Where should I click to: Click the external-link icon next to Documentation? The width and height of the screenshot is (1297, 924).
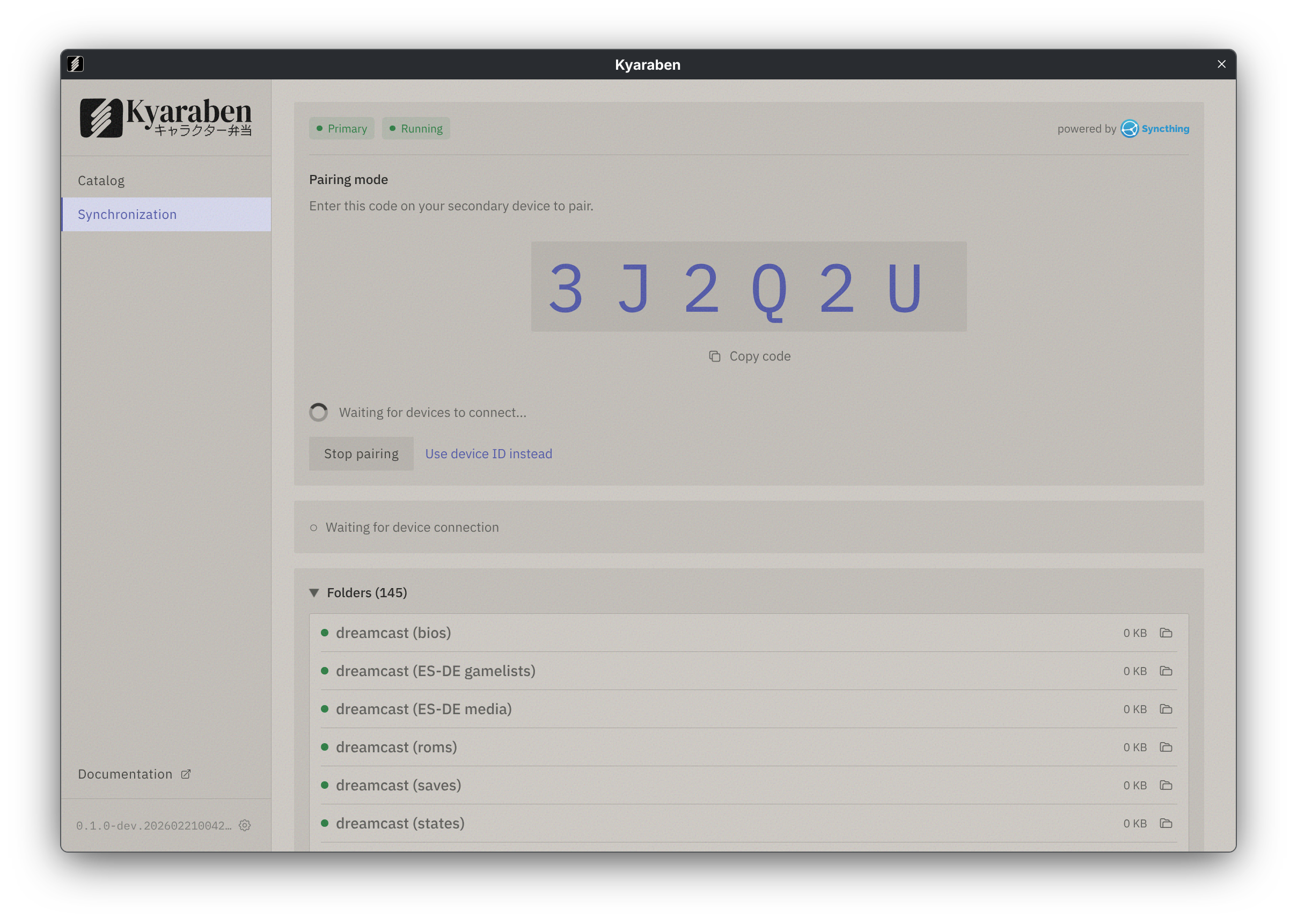[x=186, y=774]
